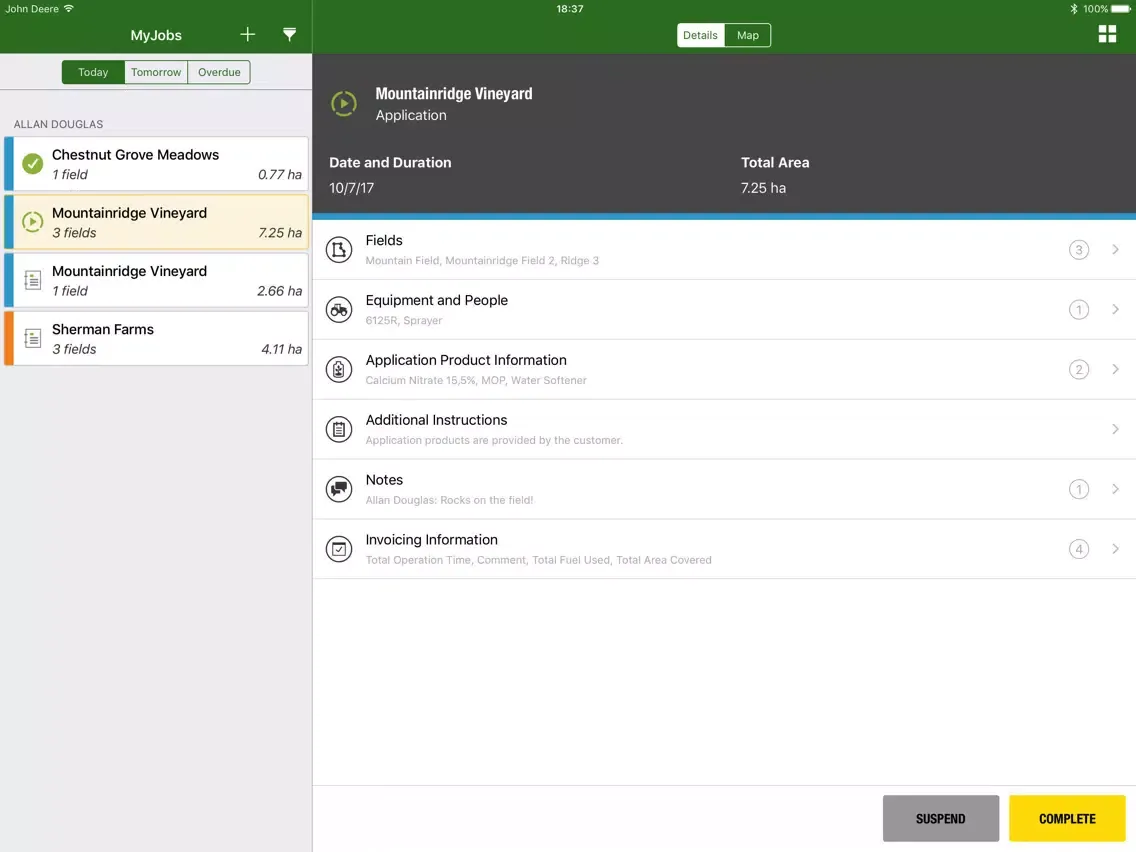The width and height of the screenshot is (1136, 852).
Task: Click the Wi-Fi signal icon in status bar
Action: point(69,9)
